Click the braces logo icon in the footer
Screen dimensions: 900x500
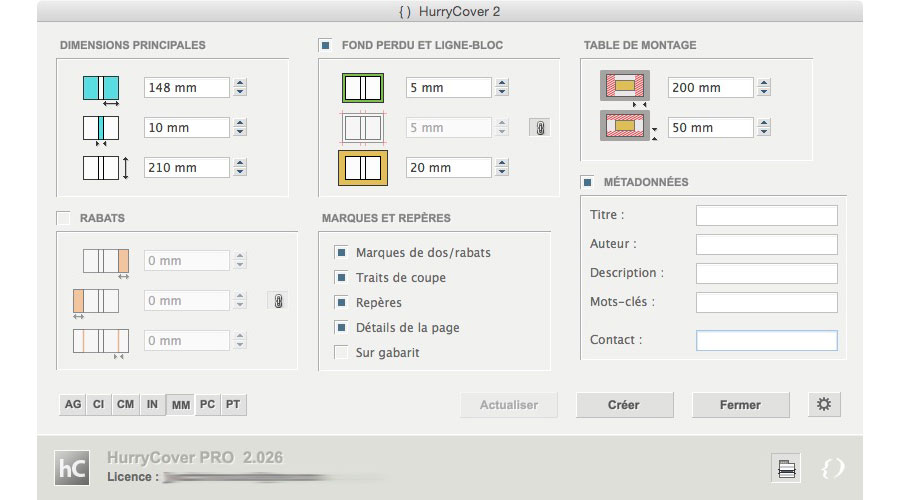point(832,468)
